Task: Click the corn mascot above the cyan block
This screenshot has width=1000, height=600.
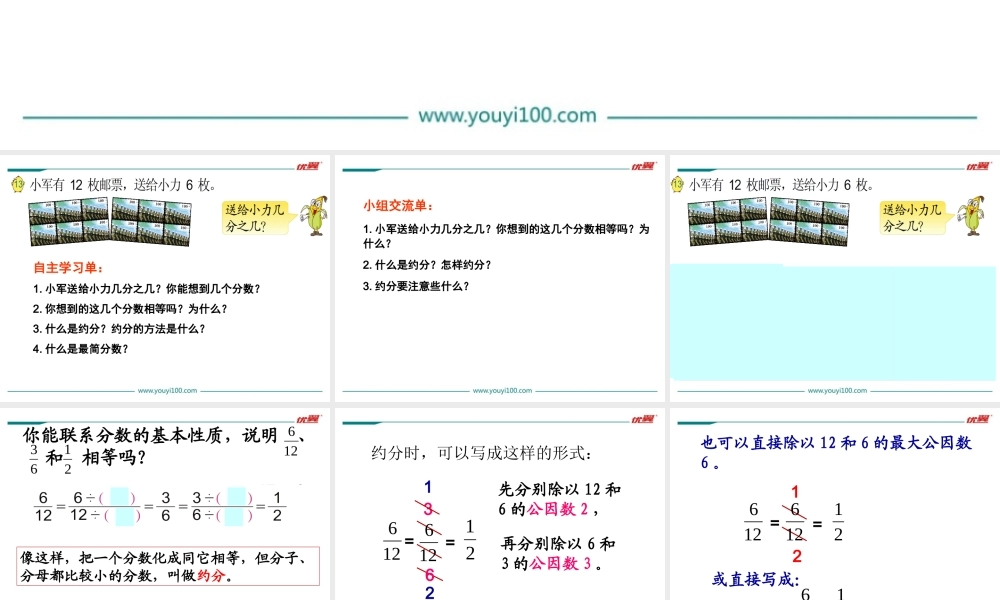Action: click(971, 216)
